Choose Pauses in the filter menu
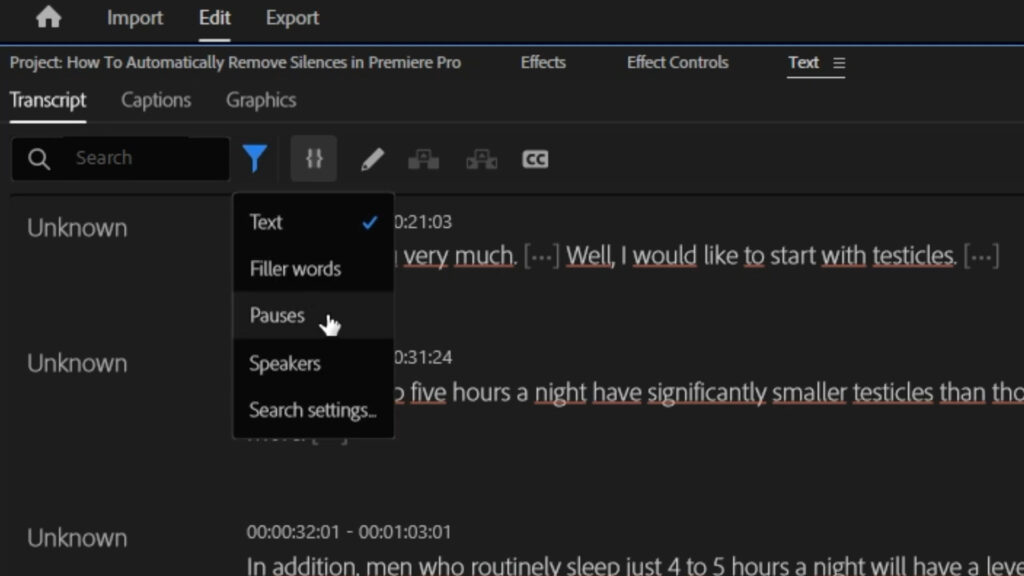Screen dimensions: 1024x576 pyautogui.click(x=313, y=315)
